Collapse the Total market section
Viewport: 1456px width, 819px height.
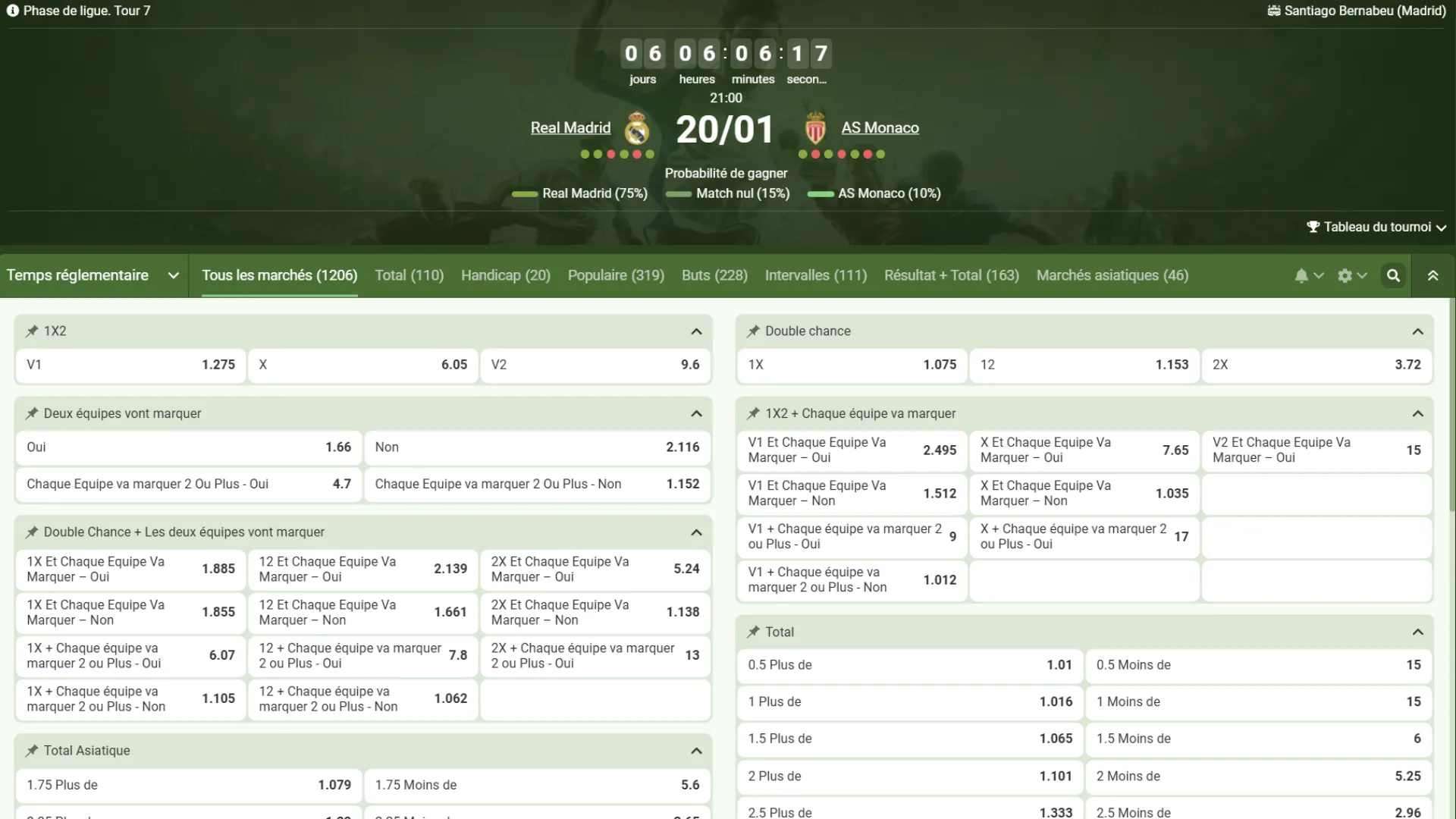pyautogui.click(x=1417, y=632)
